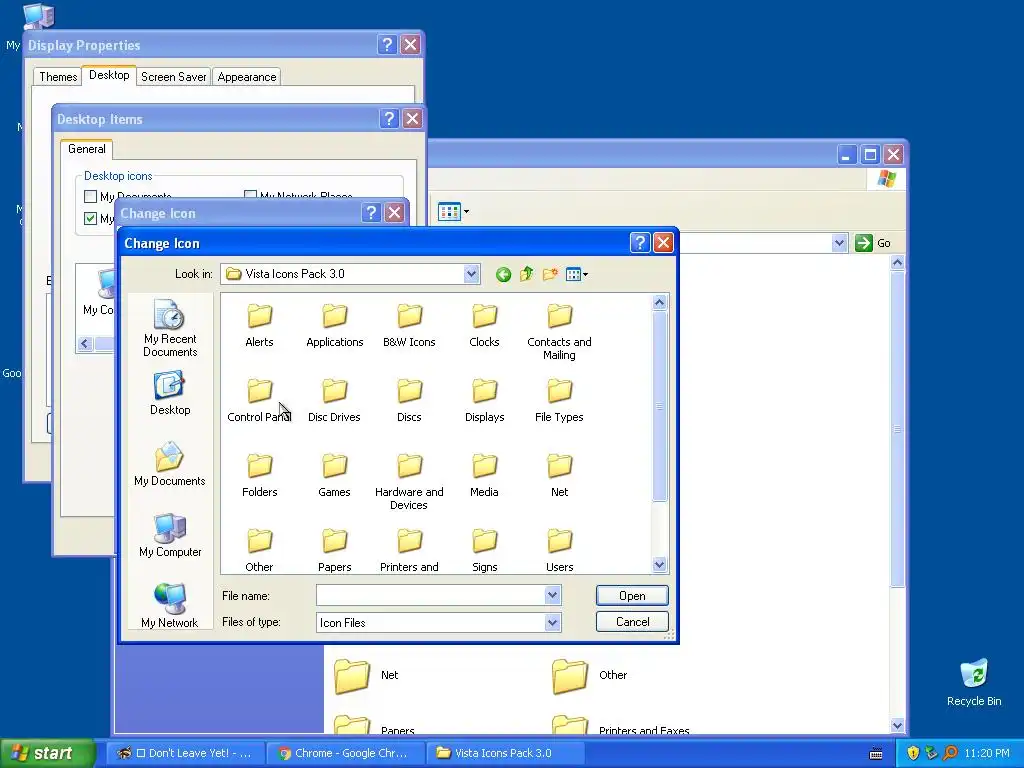The height and width of the screenshot is (768, 1024).
Task: Switch to Chrome taskbar button
Action: [345, 753]
